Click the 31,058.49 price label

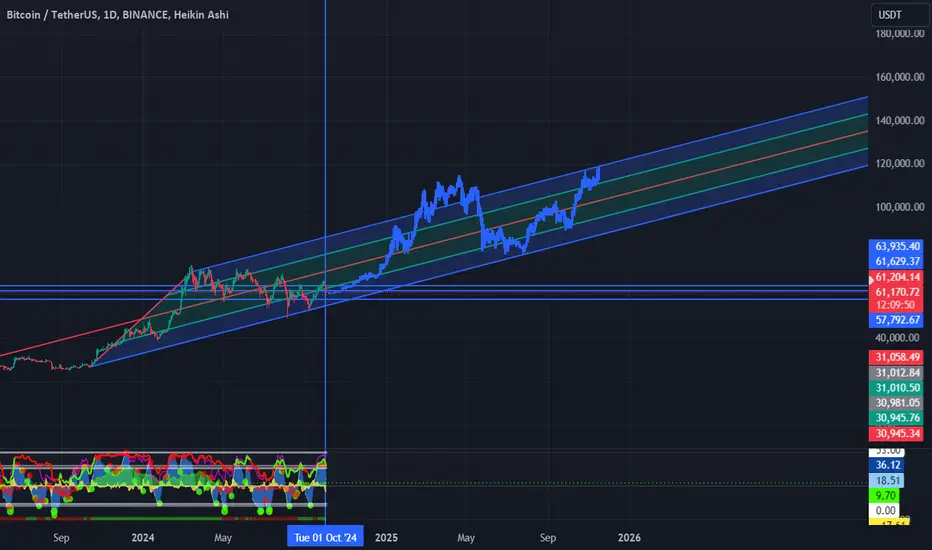coord(896,357)
